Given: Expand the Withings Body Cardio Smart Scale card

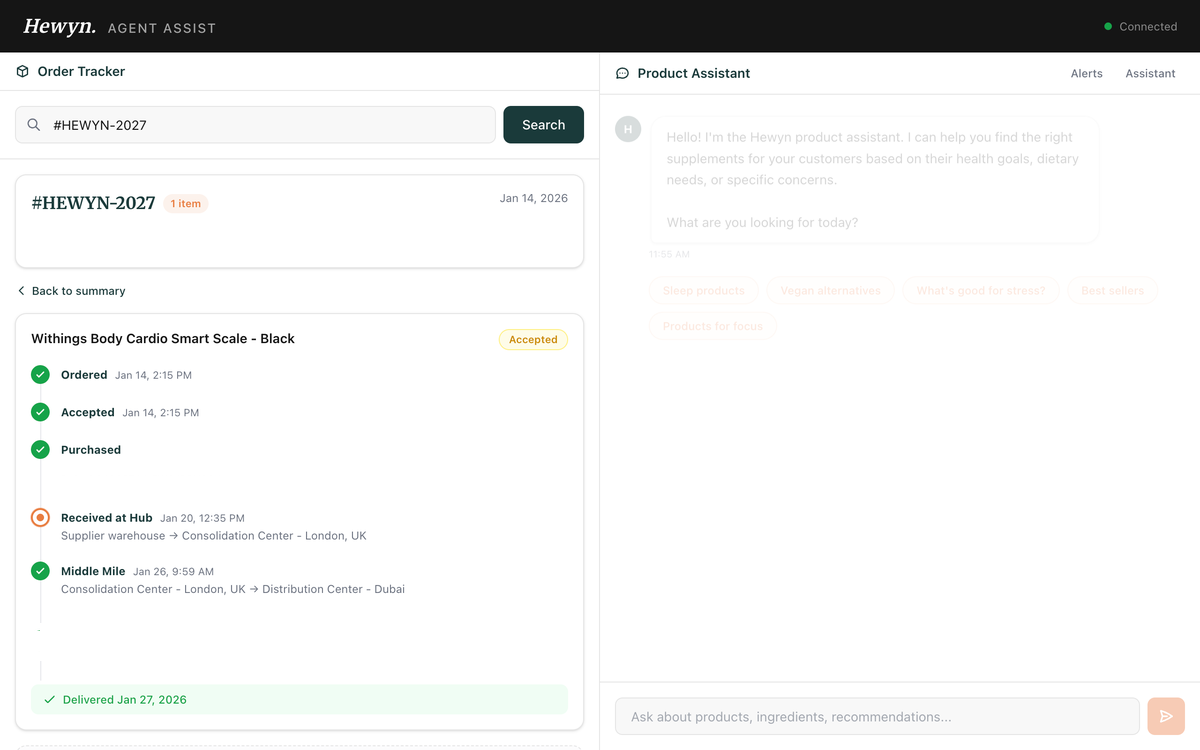Looking at the screenshot, I should tap(299, 338).
